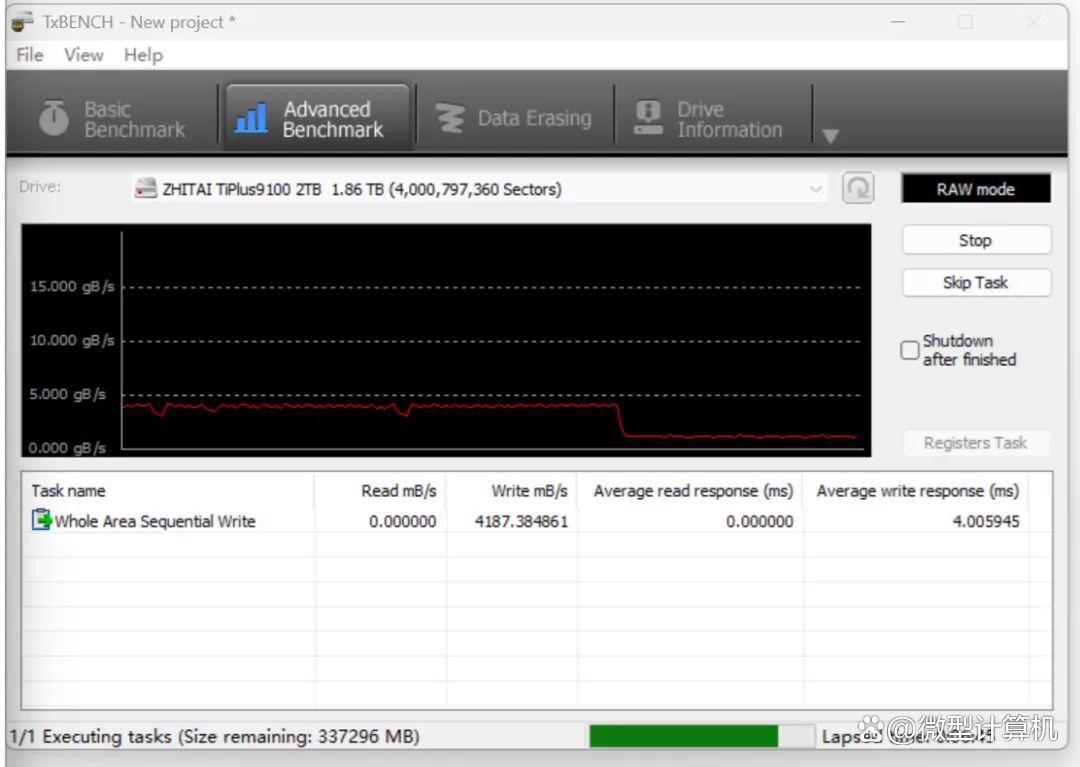Enable Shutdown after finished checkbox

[910, 350]
